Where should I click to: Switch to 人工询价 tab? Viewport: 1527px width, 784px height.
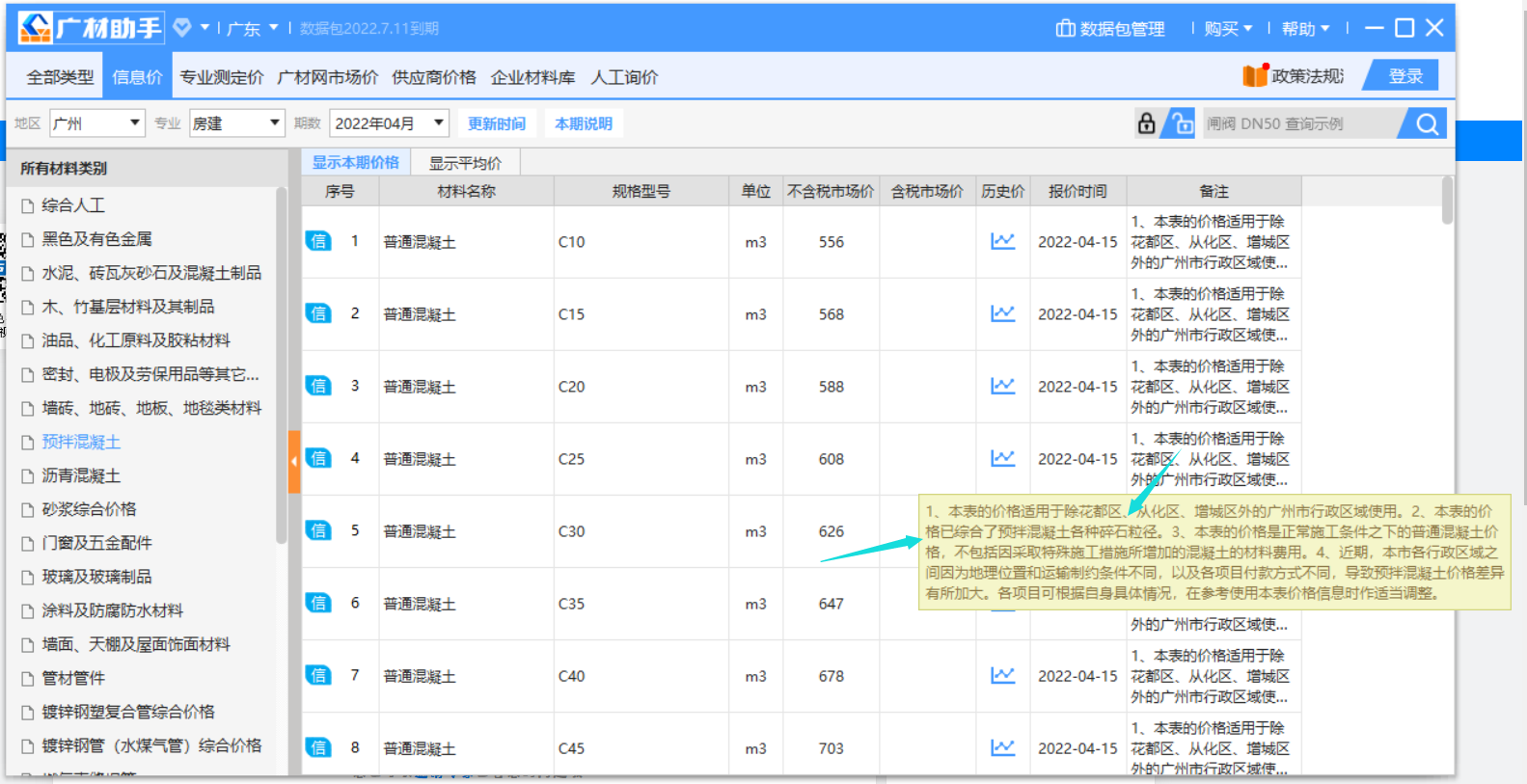coord(624,77)
